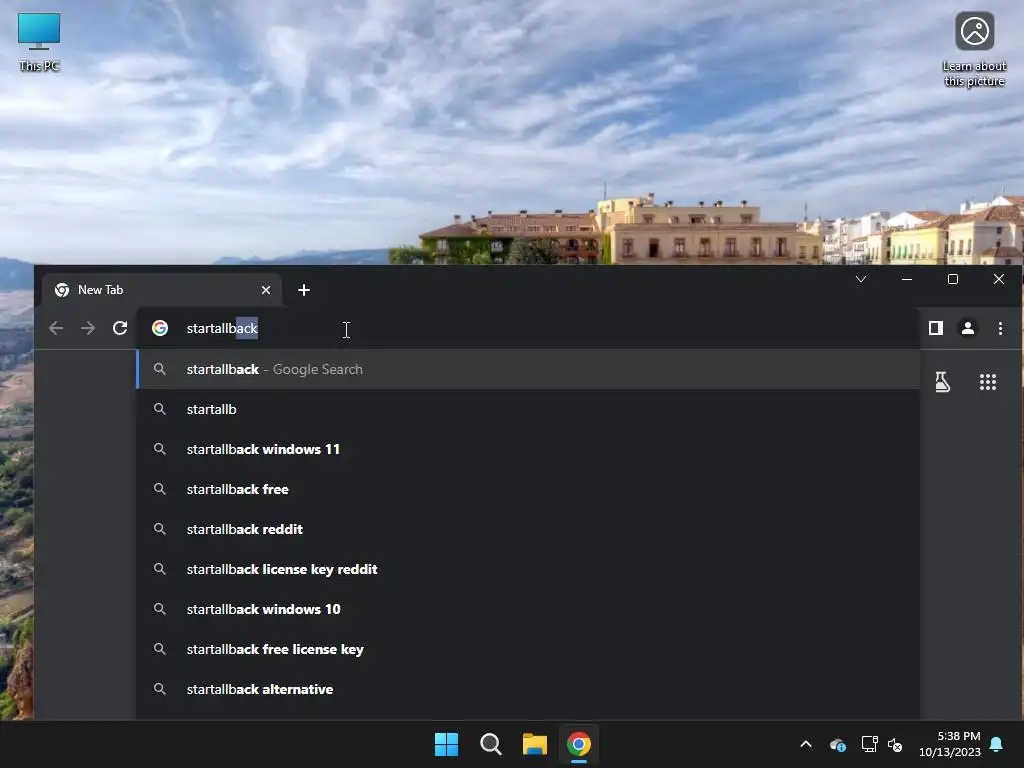Choose 'startallback windows 11' suggestion
Screen dimensions: 1024x768
[x=528, y=449]
